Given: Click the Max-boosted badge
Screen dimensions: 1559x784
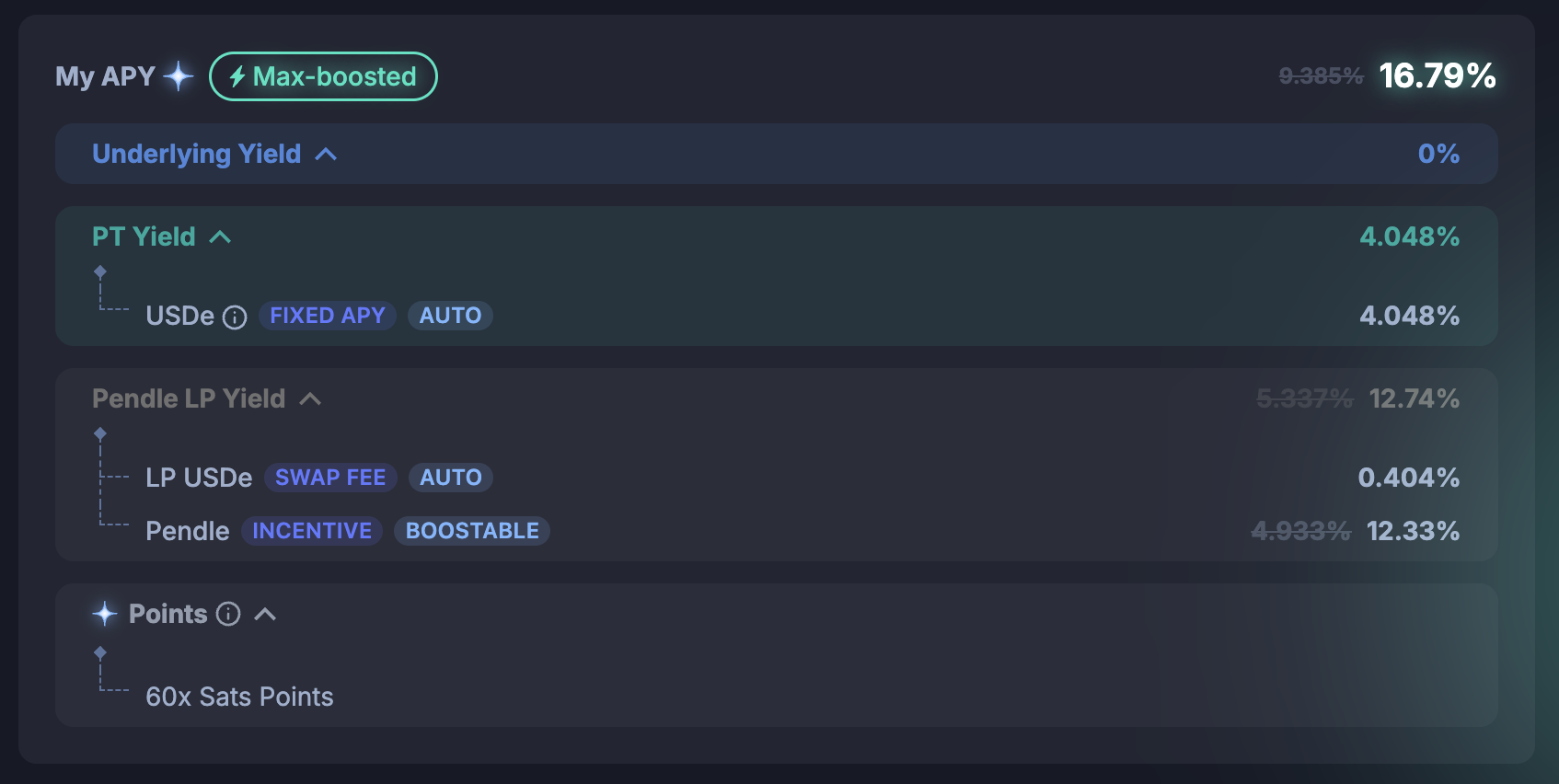Looking at the screenshot, I should tap(323, 76).
